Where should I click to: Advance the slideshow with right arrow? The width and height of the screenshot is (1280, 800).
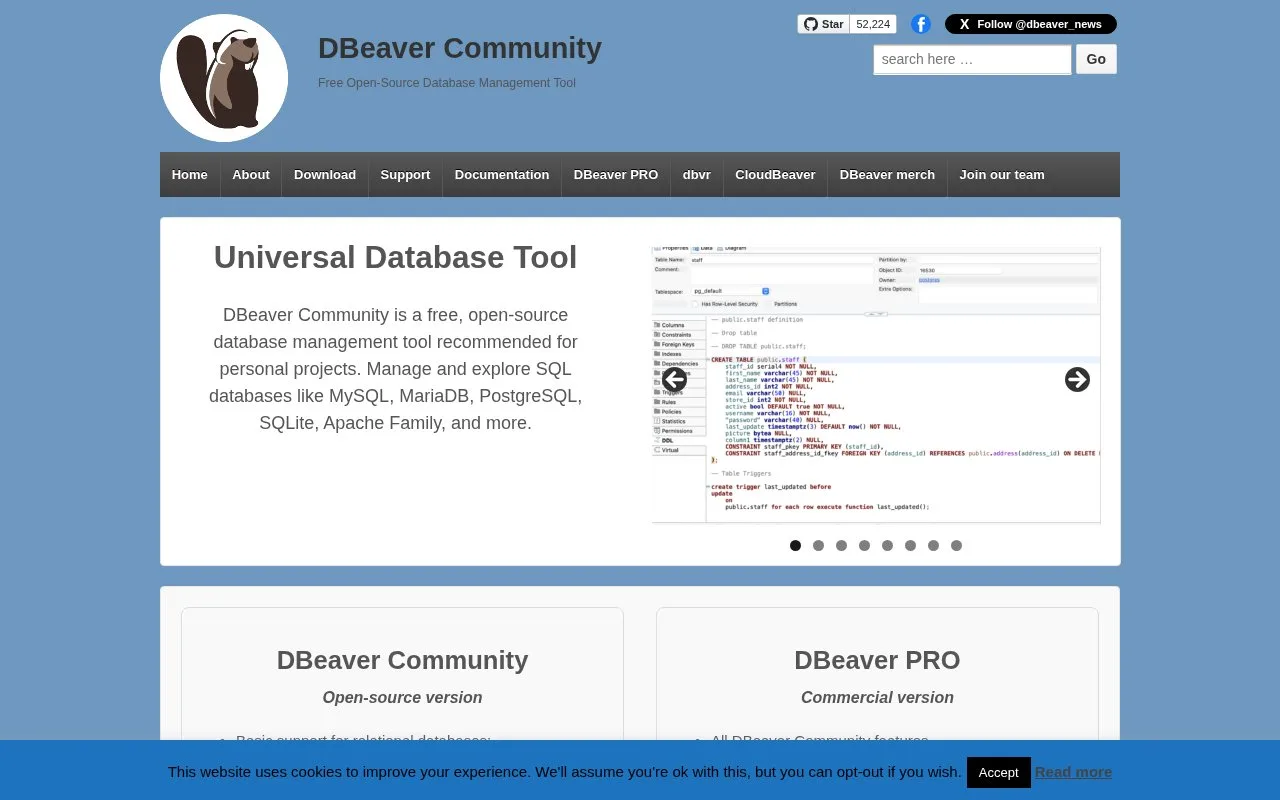coord(1077,380)
